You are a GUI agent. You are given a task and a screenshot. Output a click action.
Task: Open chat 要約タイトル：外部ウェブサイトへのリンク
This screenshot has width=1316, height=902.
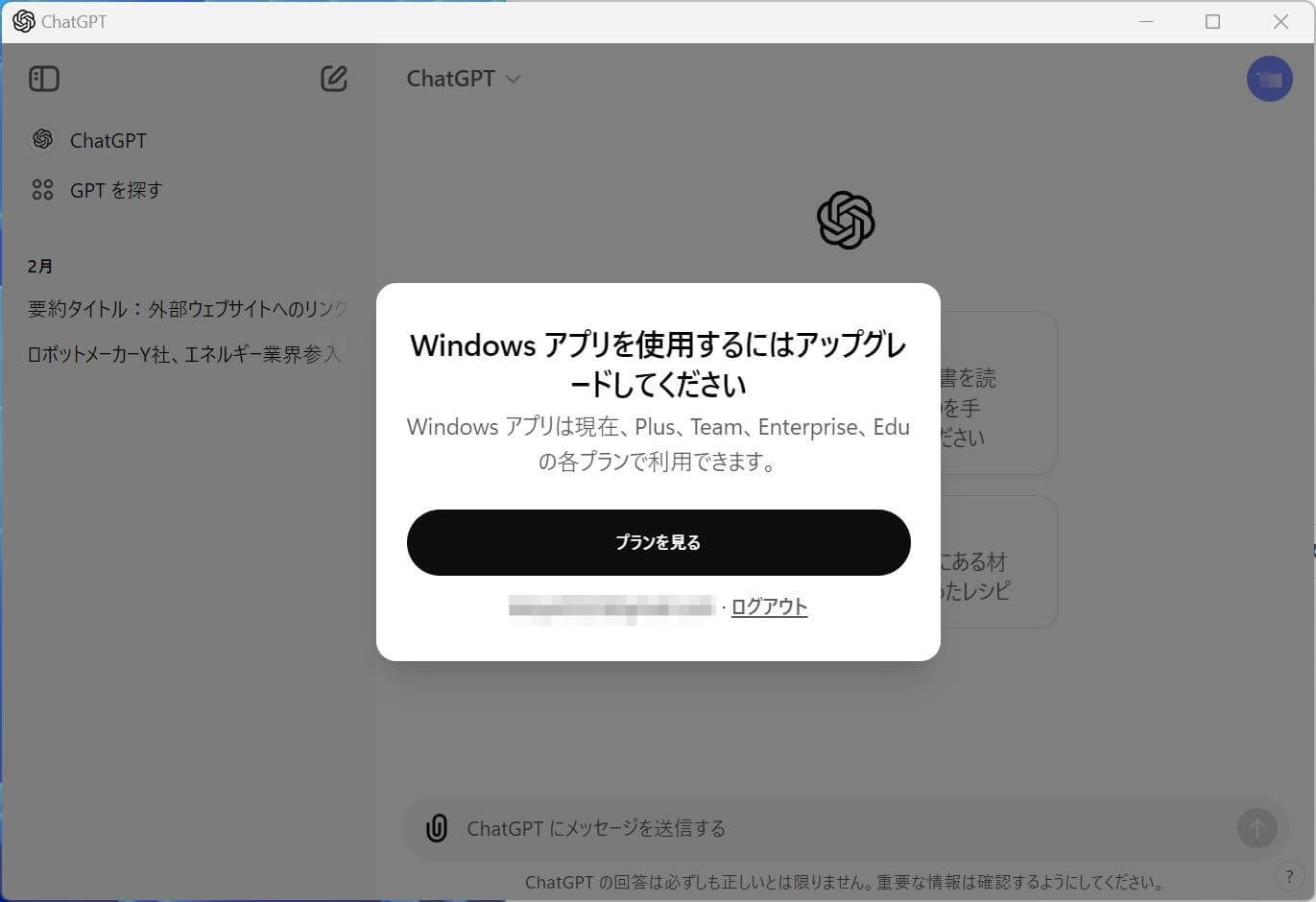tap(187, 309)
